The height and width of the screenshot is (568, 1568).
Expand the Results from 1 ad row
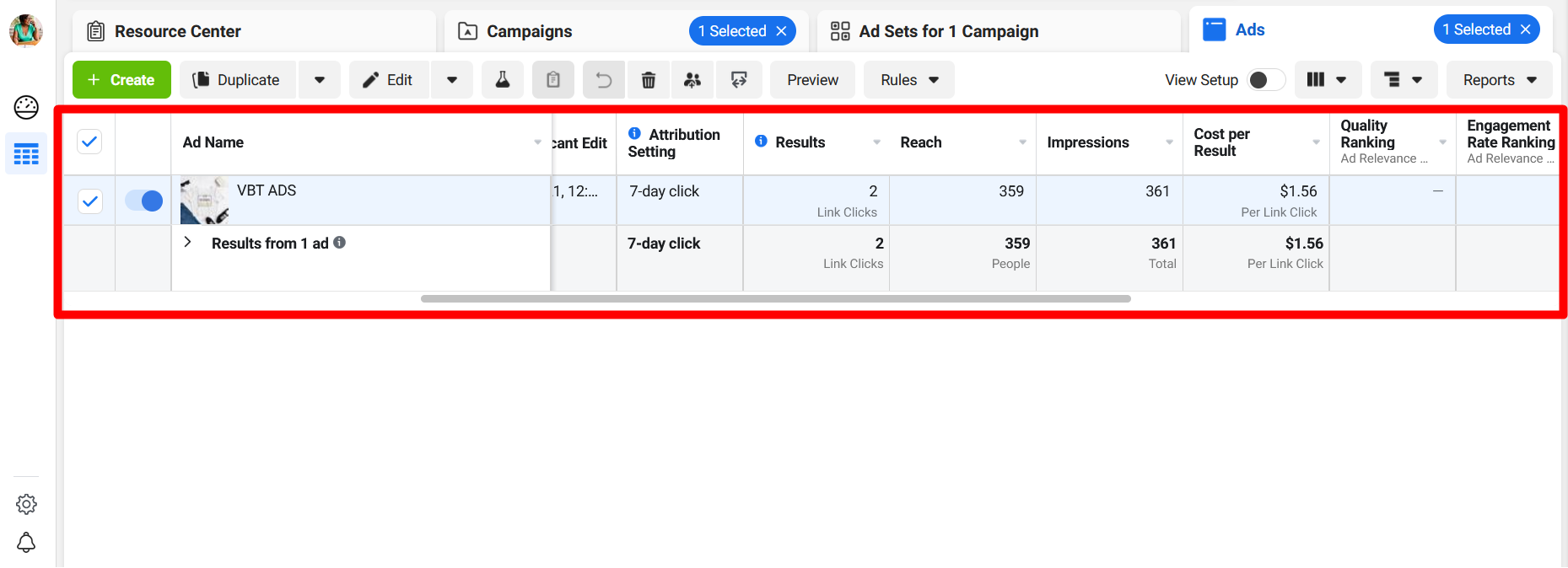point(188,243)
